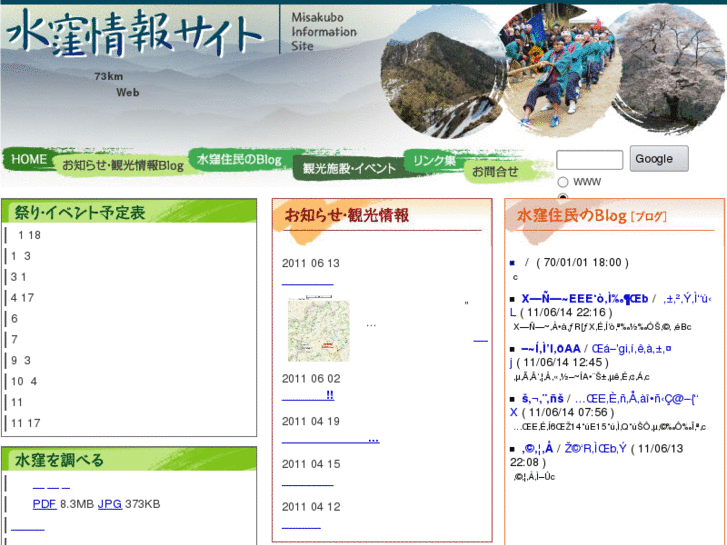Screen dimensions: 727x545
Task: Select the WWW radio option
Action: tap(563, 182)
